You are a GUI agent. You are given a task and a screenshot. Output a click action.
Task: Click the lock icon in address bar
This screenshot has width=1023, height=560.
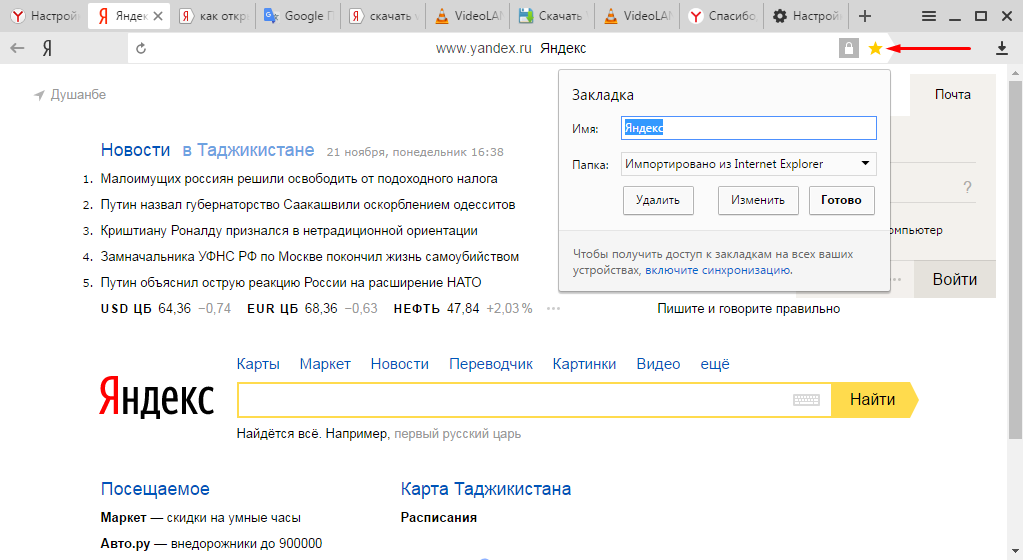click(849, 48)
